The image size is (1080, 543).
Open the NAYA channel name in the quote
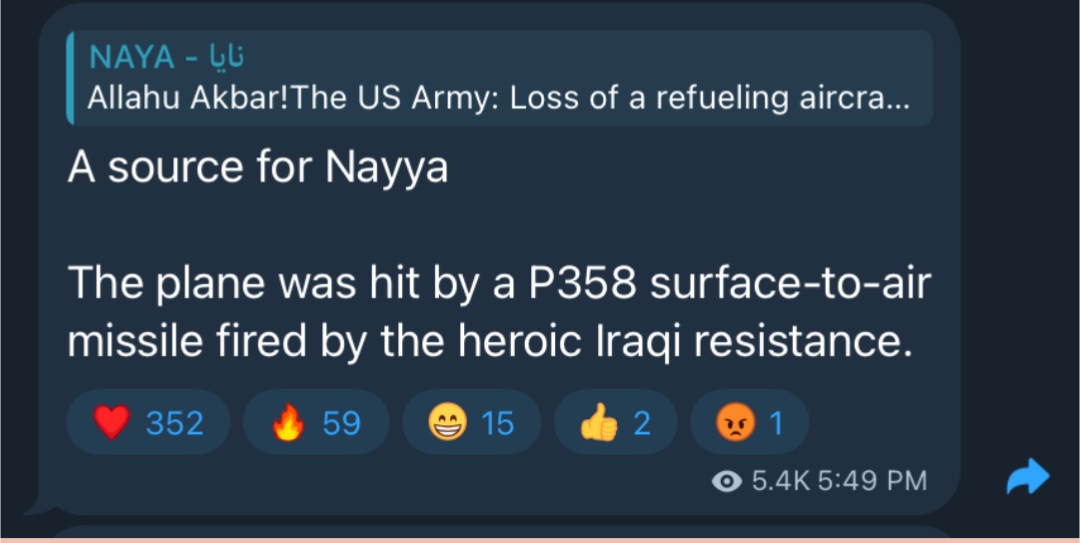coord(131,57)
